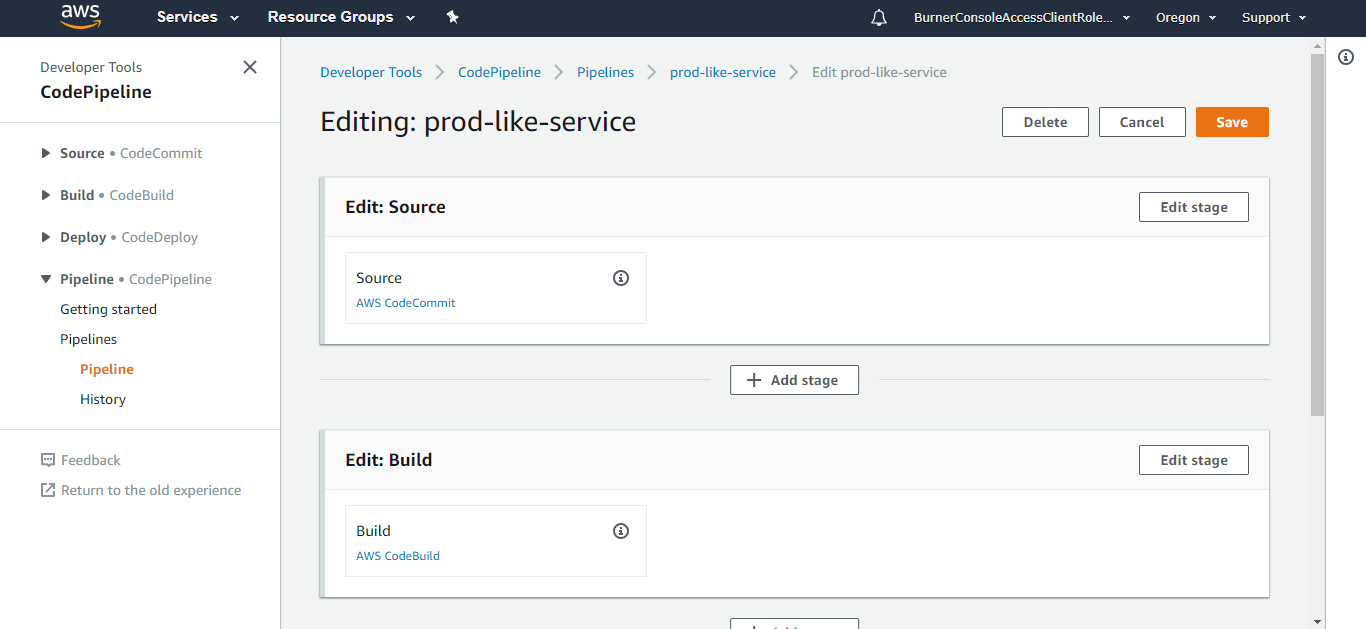
Task: Open the Support dropdown menu
Action: [x=1273, y=17]
